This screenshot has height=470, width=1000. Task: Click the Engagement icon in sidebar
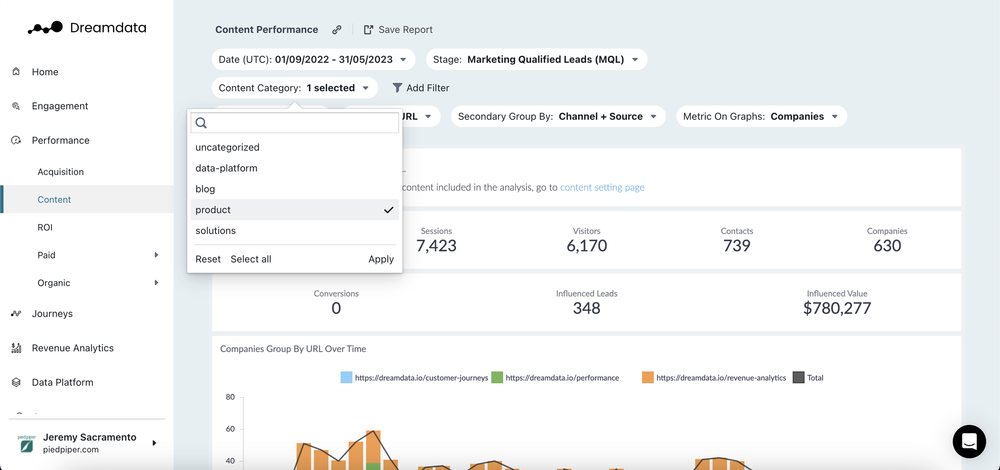pos(17,106)
